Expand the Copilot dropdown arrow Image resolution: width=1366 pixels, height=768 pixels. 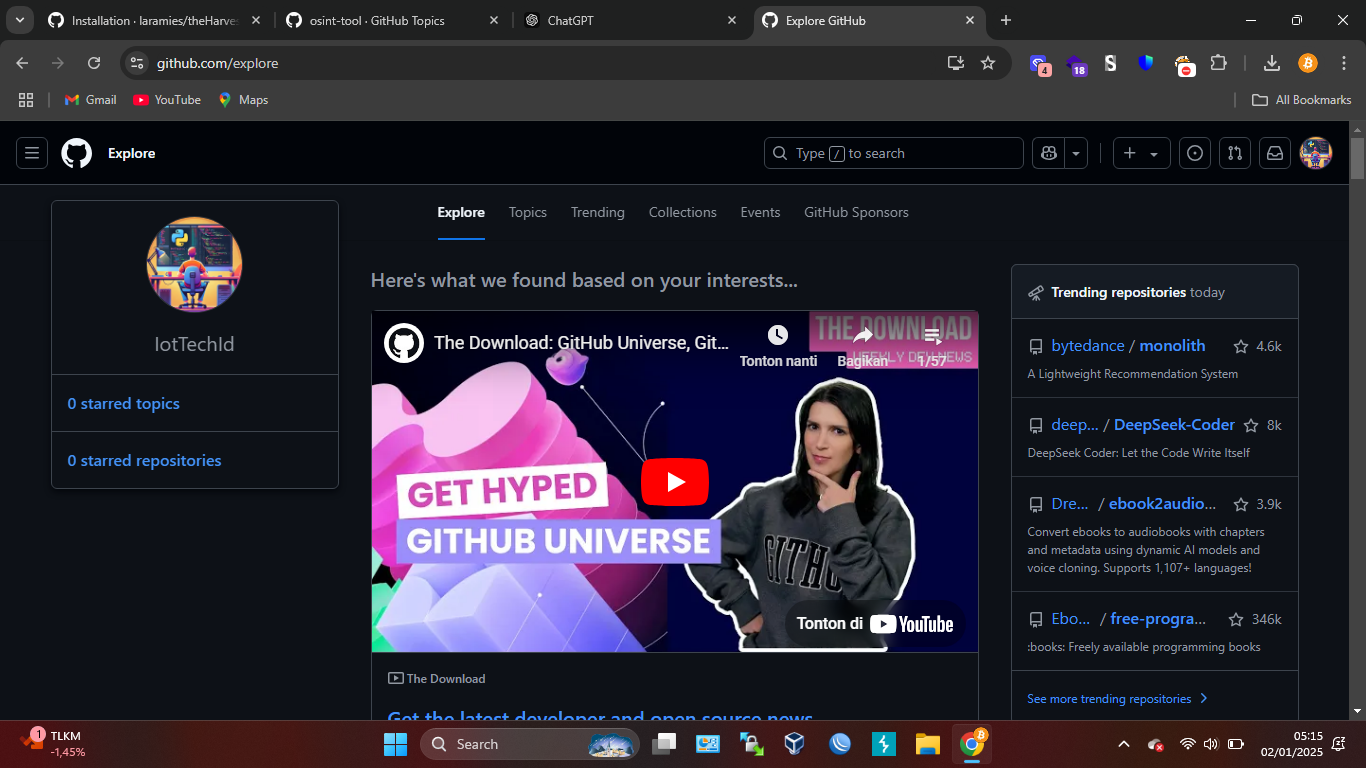click(1076, 153)
